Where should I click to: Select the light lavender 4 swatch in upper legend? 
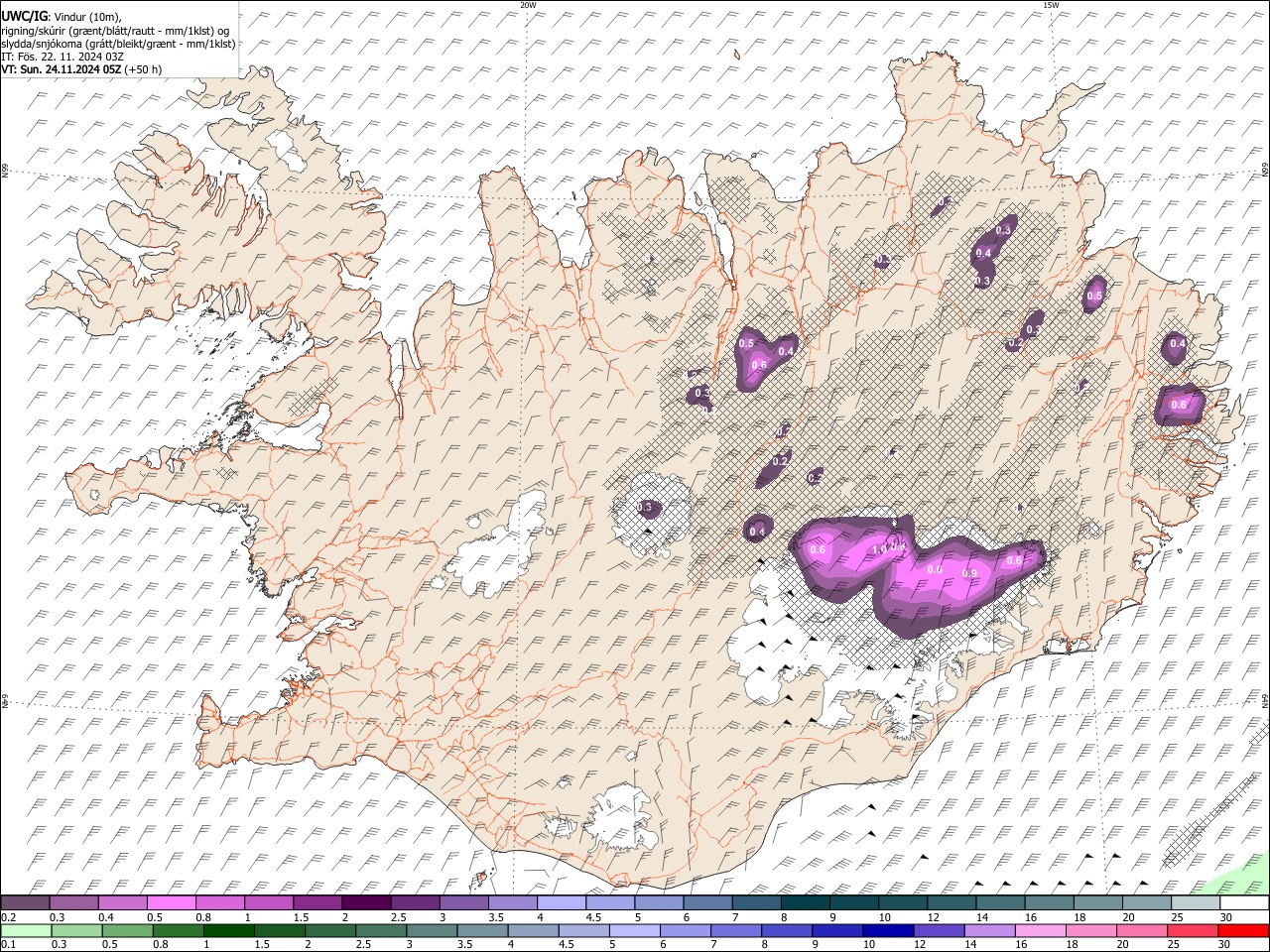[x=562, y=903]
